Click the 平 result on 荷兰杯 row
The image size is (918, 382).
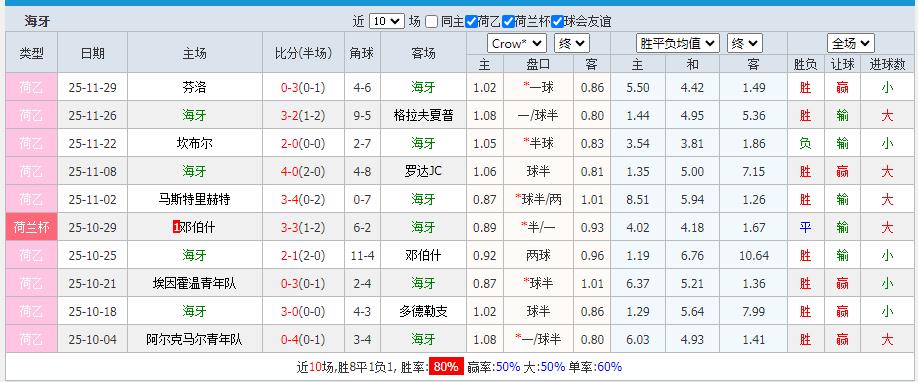[806, 227]
